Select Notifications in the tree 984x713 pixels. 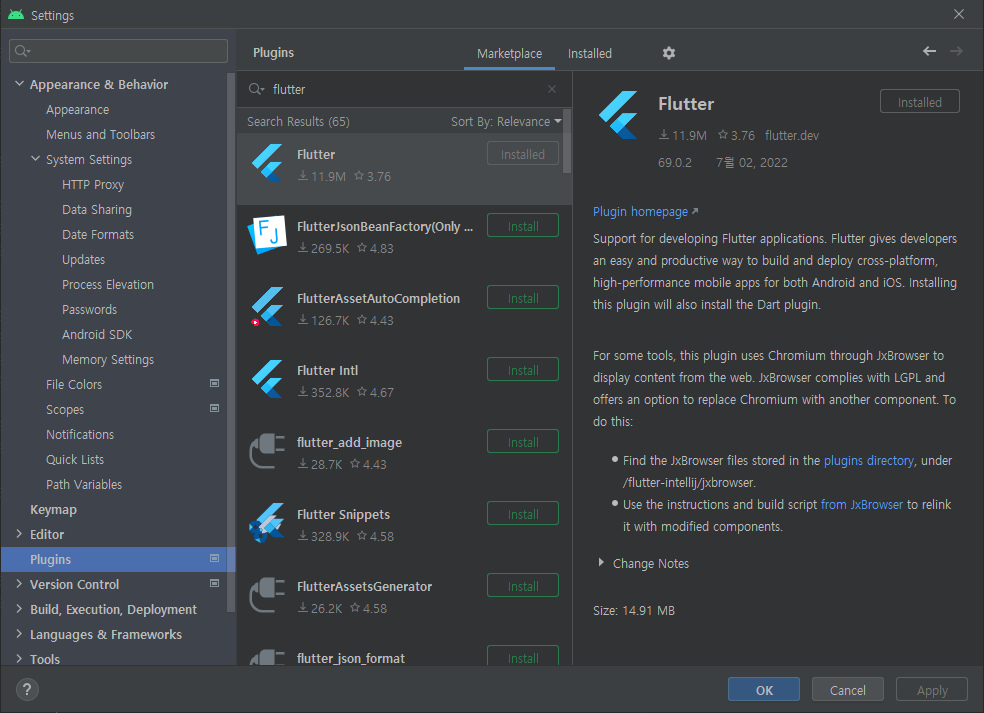(x=80, y=434)
